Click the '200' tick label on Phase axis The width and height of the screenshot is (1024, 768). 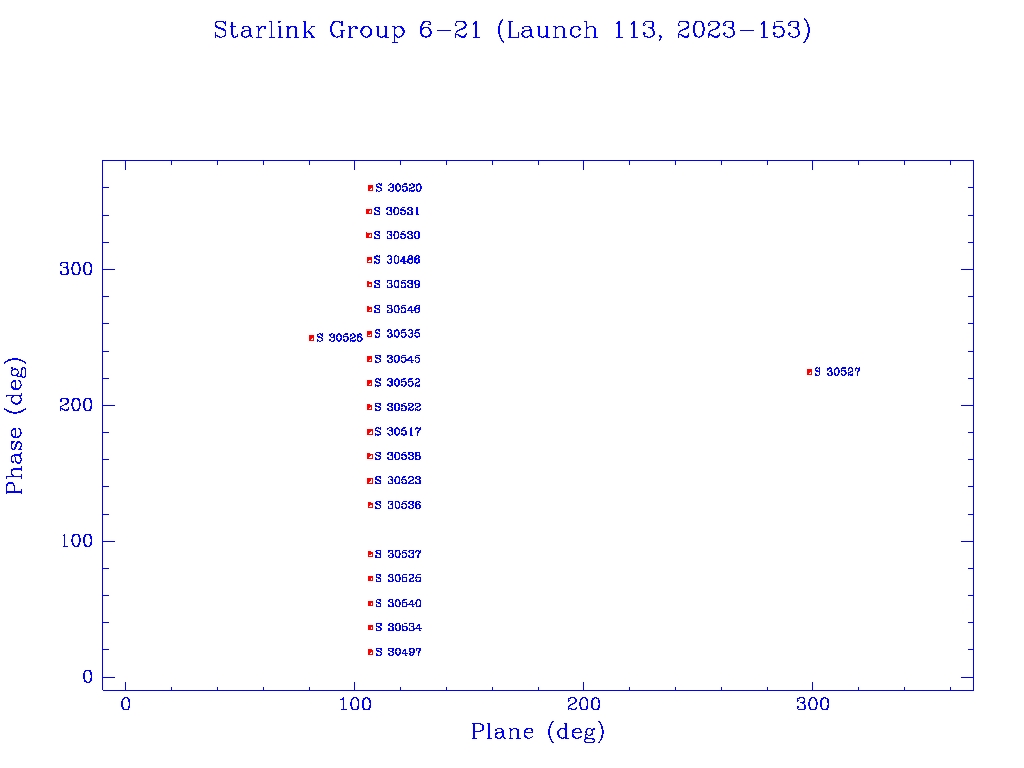click(x=76, y=405)
